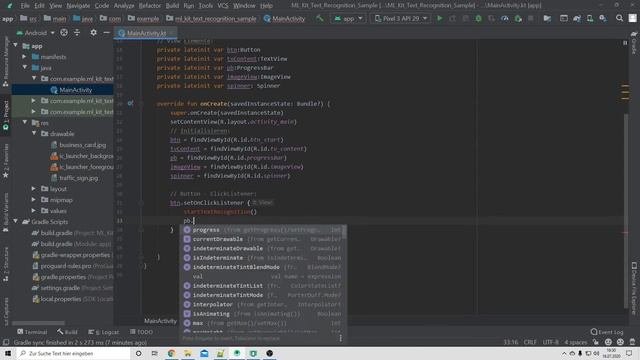Image resolution: width=640 pixels, height=360 pixels.
Task: Click the Task View taskbar icon
Action: point(155,353)
